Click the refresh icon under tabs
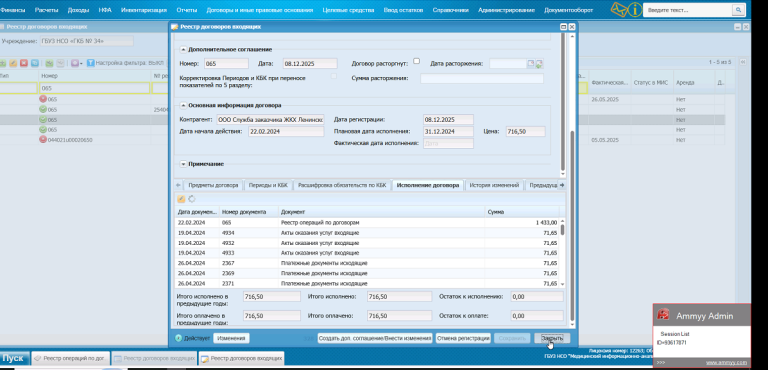This screenshot has width=768, height=370. coord(192,199)
